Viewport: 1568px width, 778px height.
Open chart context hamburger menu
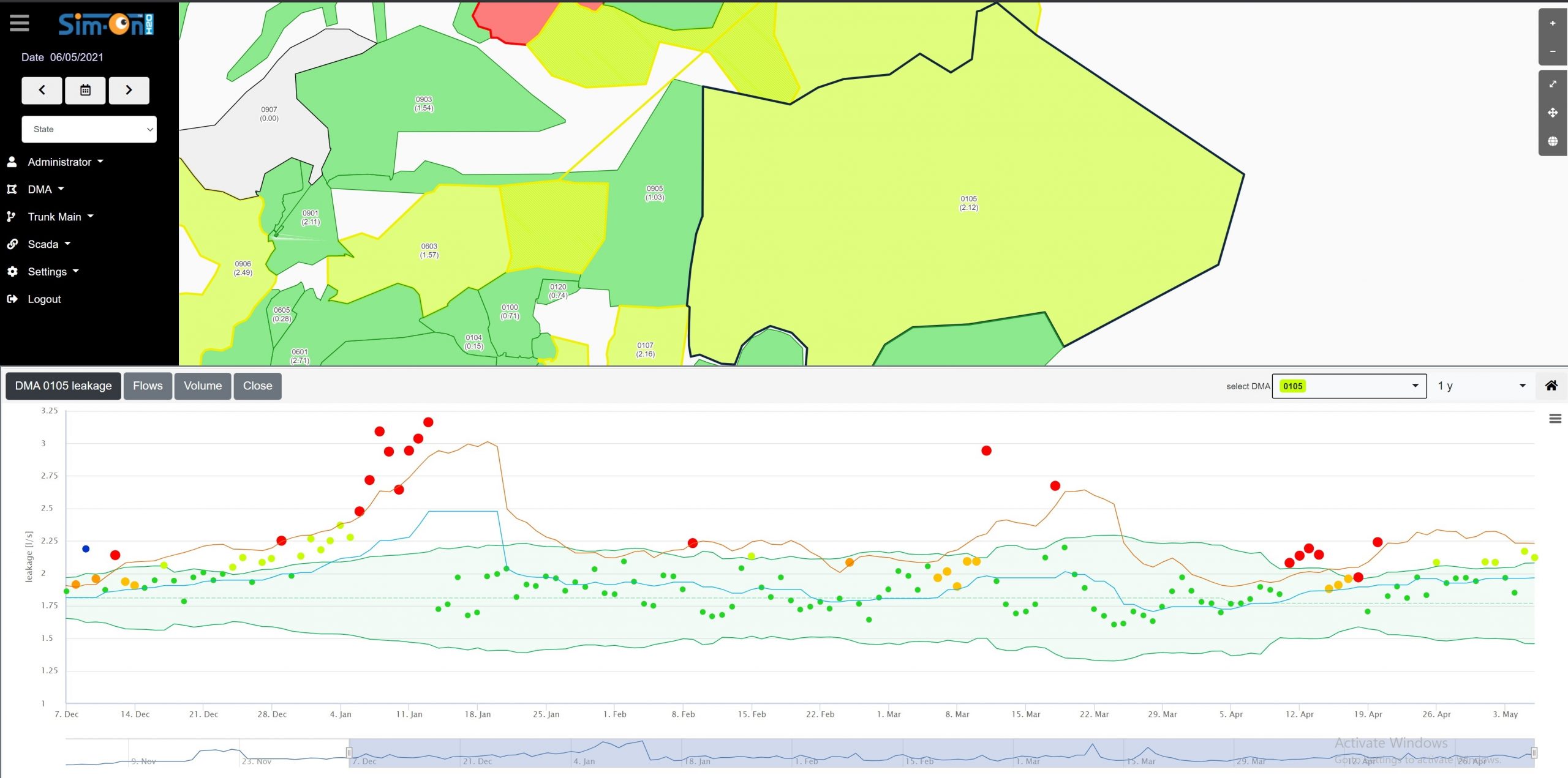pyautogui.click(x=1555, y=419)
